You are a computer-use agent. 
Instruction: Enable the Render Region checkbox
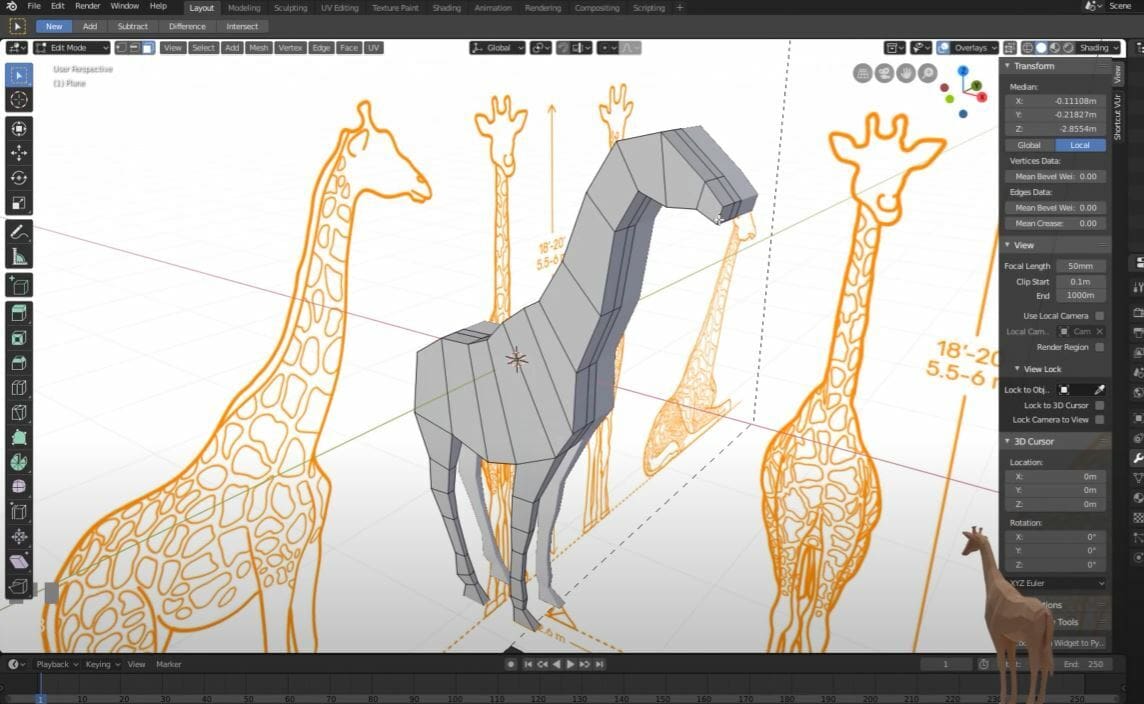(x=1099, y=347)
